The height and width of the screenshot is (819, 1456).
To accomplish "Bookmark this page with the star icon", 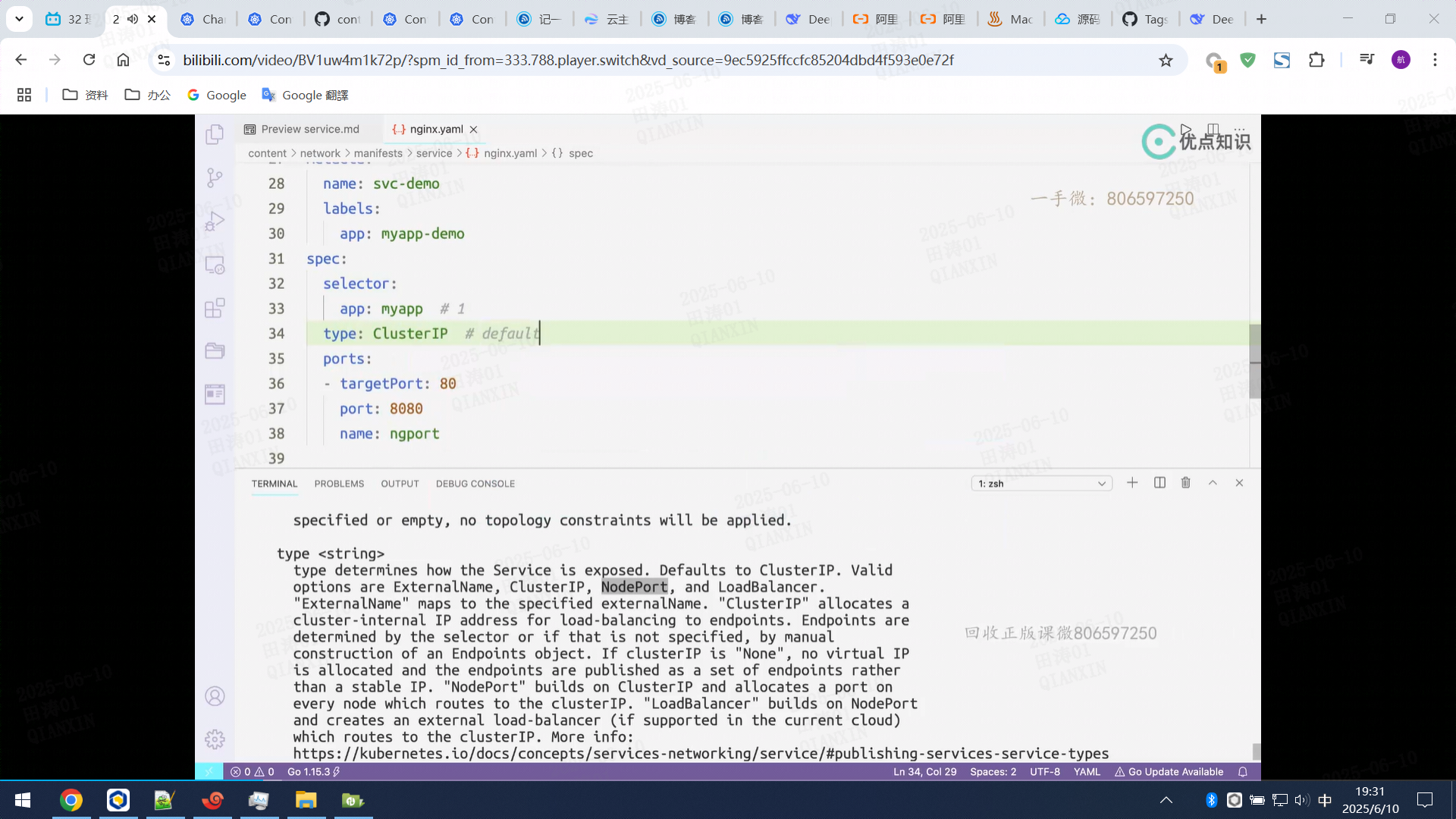I will [x=1166, y=60].
